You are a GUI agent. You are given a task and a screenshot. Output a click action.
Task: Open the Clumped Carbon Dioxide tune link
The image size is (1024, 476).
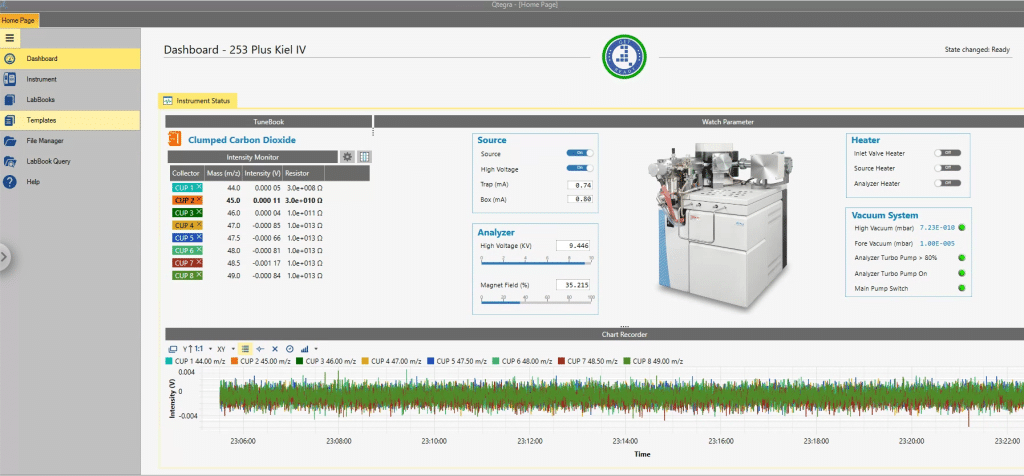coord(242,140)
